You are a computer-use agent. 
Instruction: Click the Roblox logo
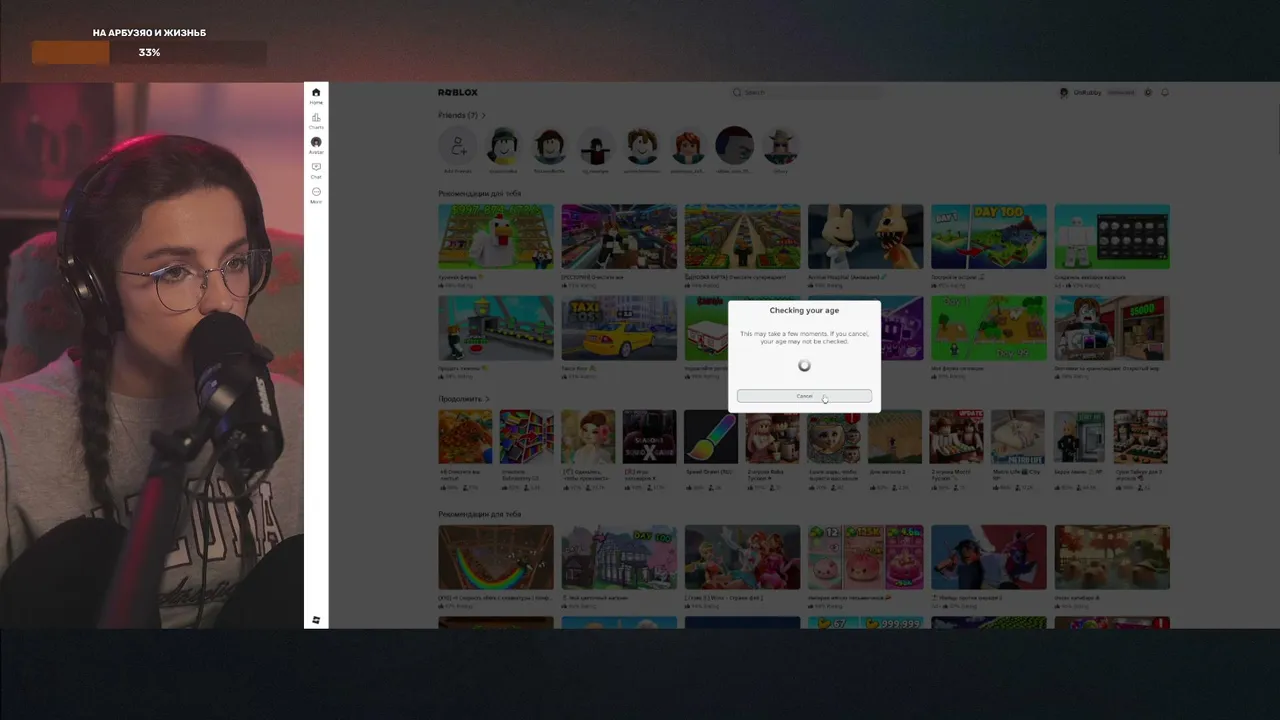tap(457, 92)
